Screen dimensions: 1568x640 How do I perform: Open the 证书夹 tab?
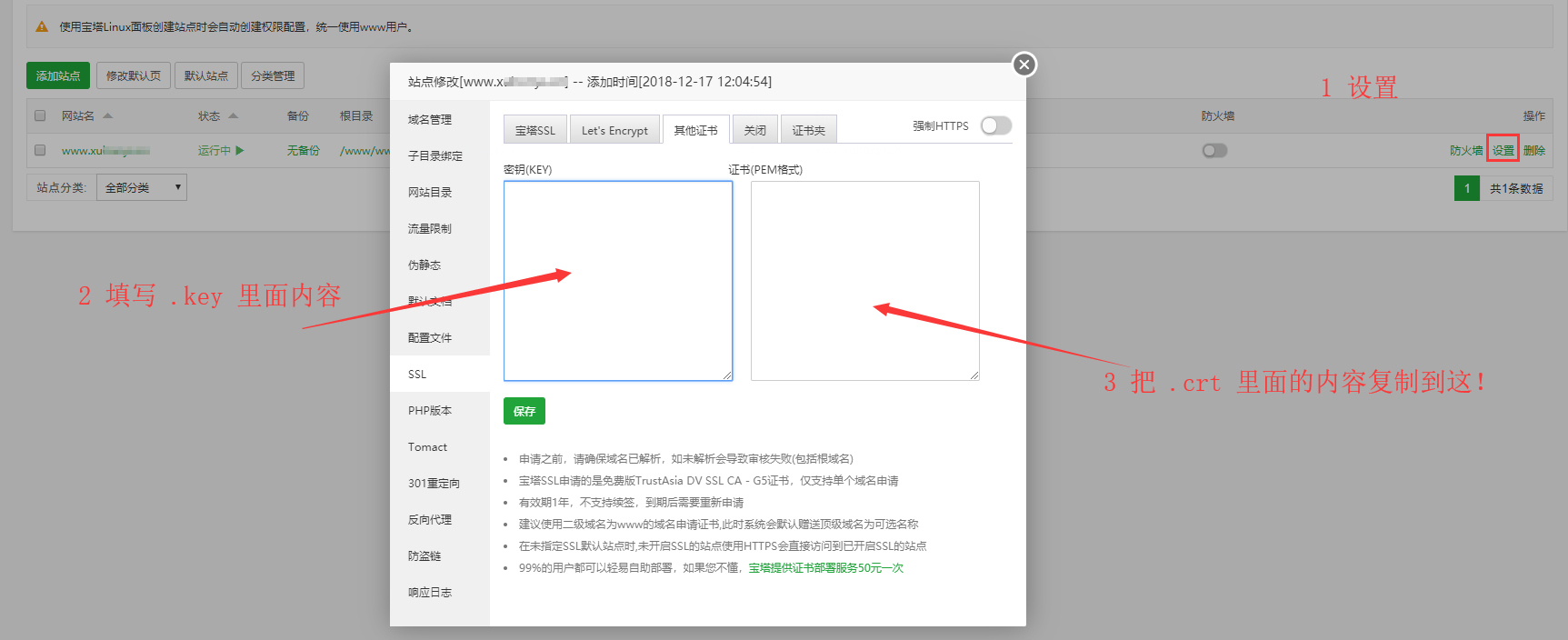coord(808,130)
